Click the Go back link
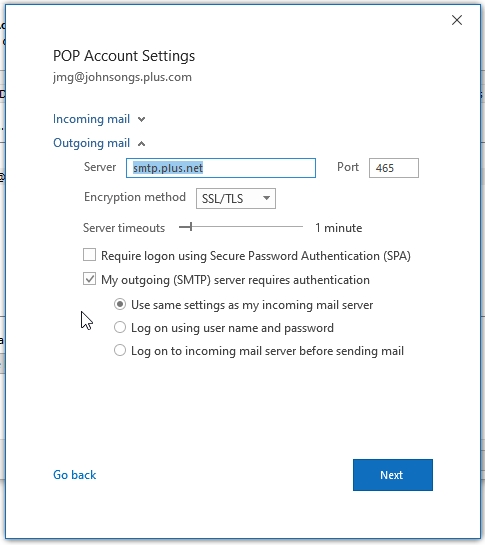The image size is (485, 545). tap(74, 475)
